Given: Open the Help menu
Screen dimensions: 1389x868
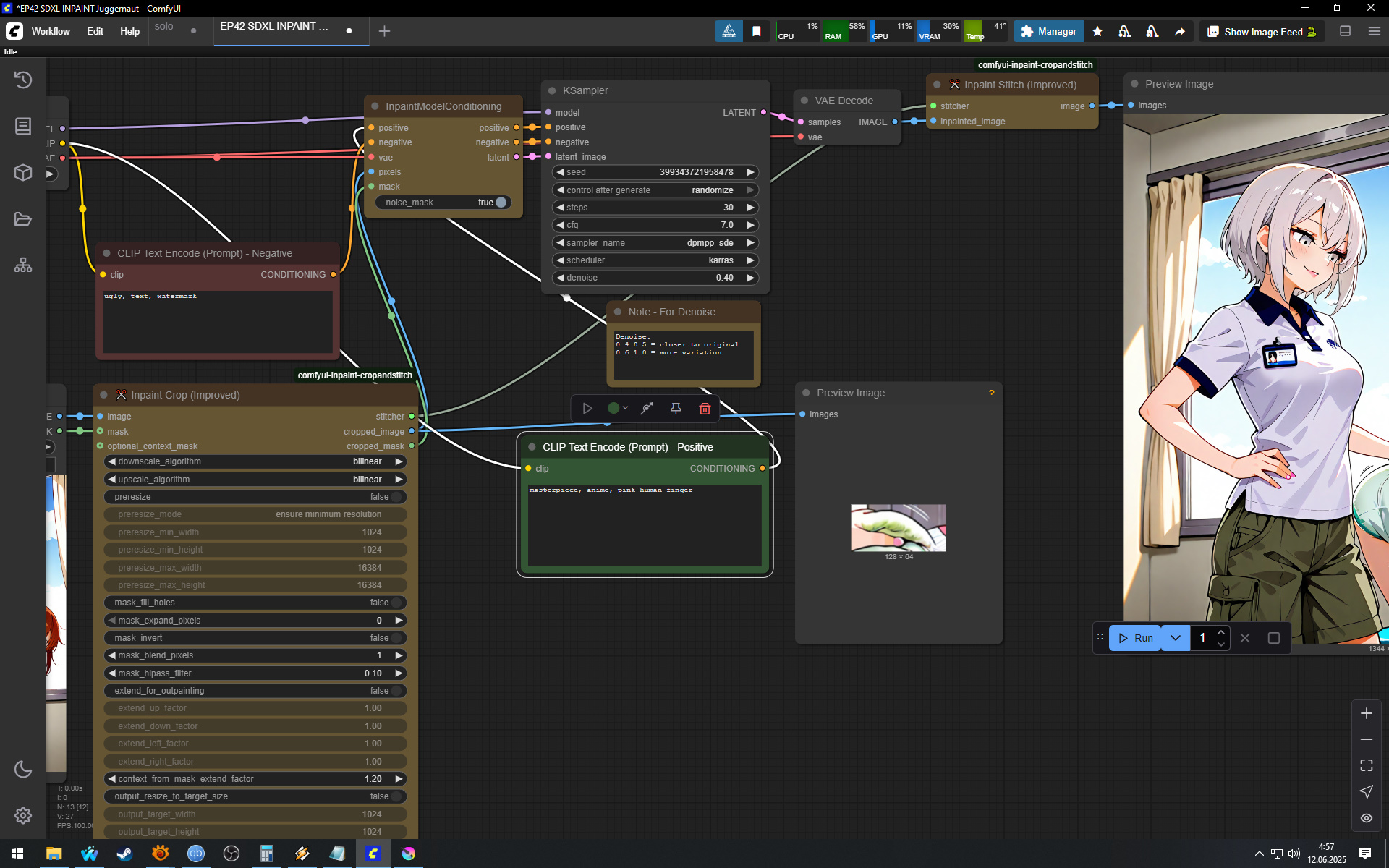Looking at the screenshot, I should coord(129,31).
